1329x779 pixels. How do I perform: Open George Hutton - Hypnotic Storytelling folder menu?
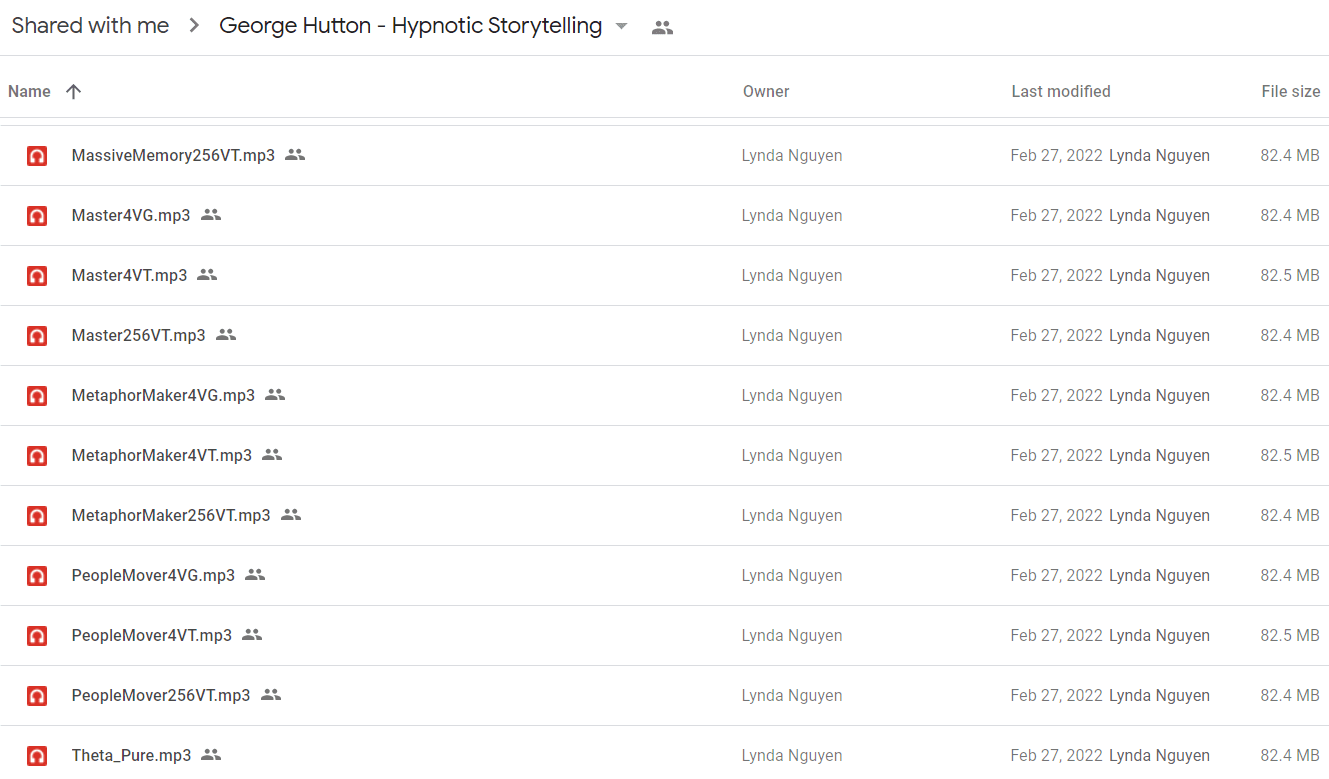click(x=411, y=26)
